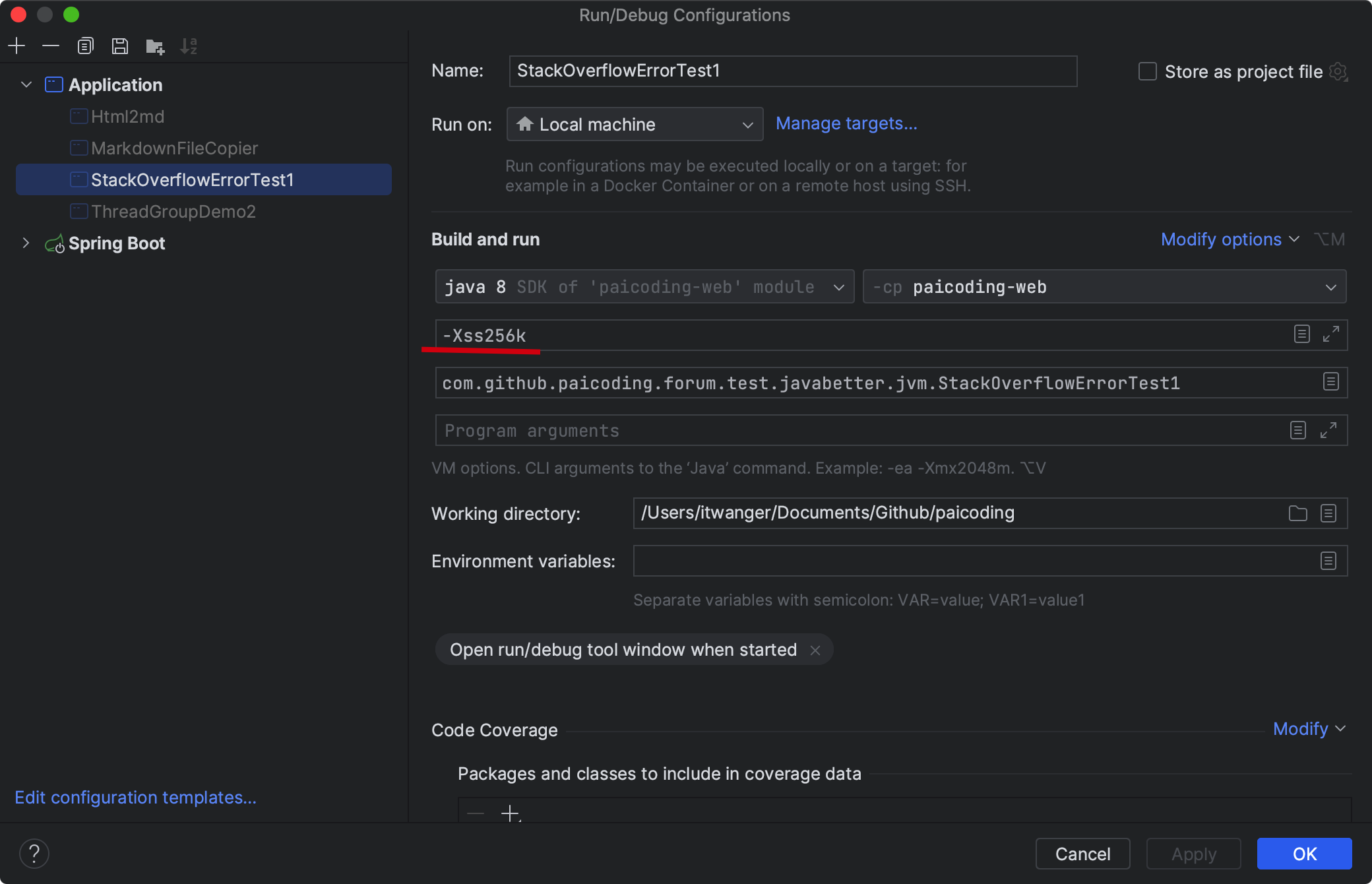Viewport: 1372px width, 884px height.
Task: Click the Browse working directory folder icon
Action: [1297, 513]
